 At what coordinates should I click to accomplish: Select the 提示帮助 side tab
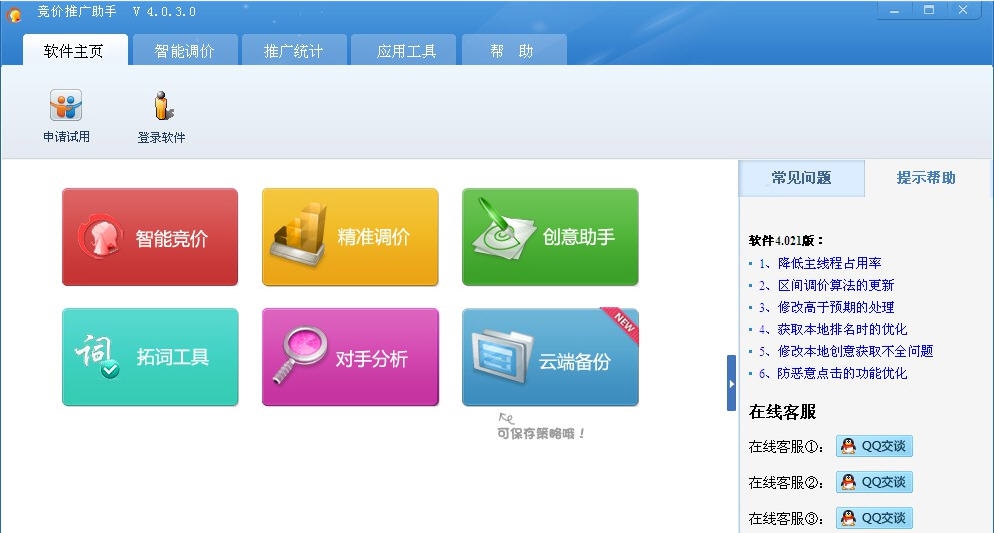click(926, 178)
